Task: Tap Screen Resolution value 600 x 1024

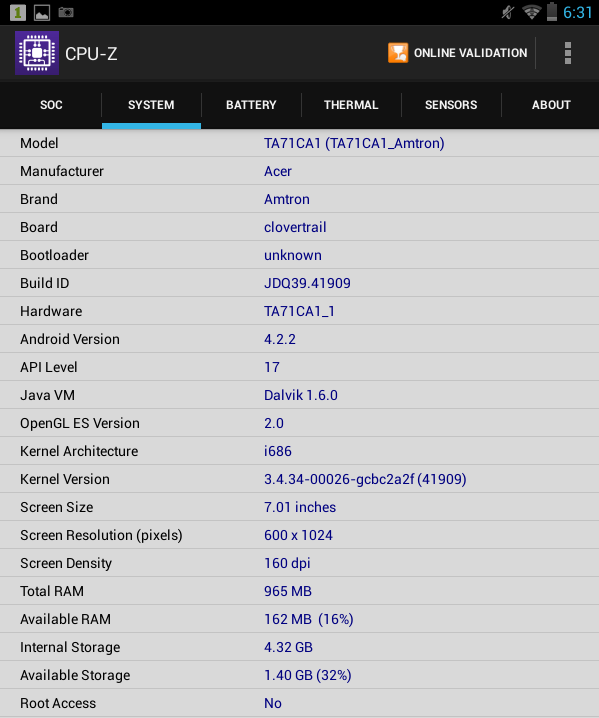Action: coord(298,535)
